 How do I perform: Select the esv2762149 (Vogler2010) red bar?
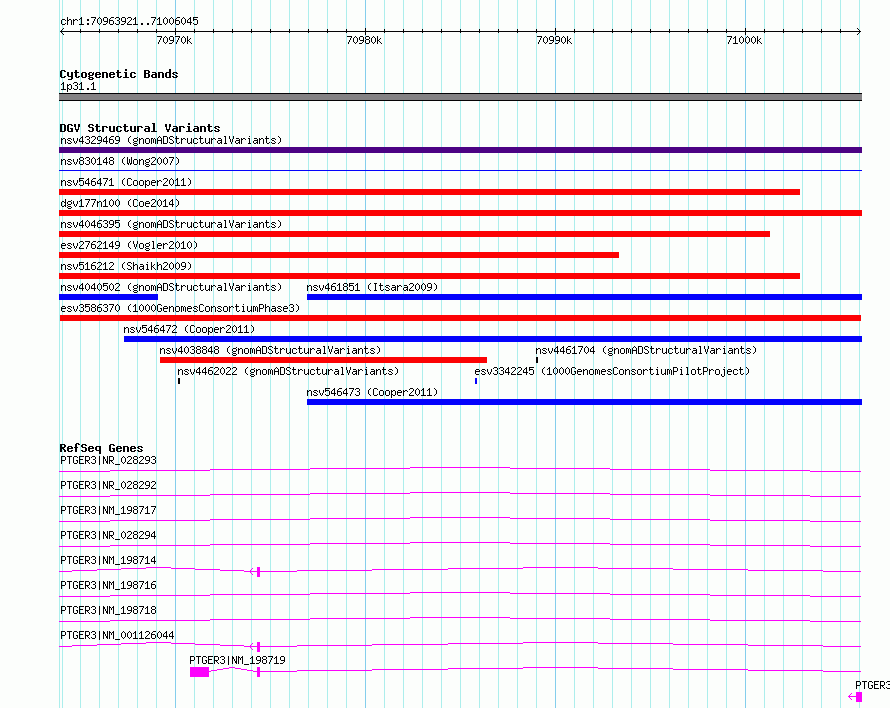pos(339,255)
